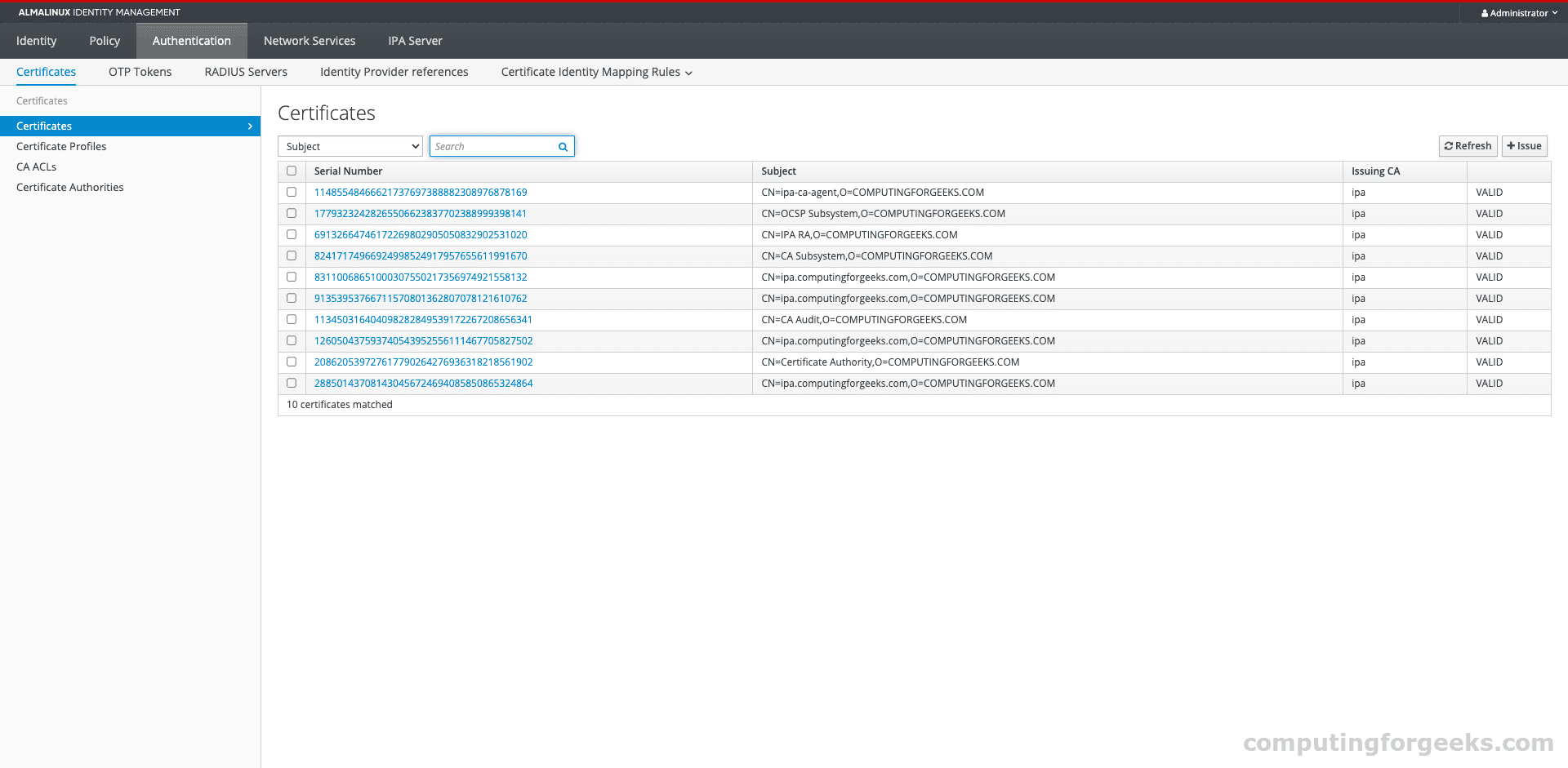Click the refresh icon on Refresh button
The height and width of the screenshot is (768, 1568).
(x=1450, y=145)
